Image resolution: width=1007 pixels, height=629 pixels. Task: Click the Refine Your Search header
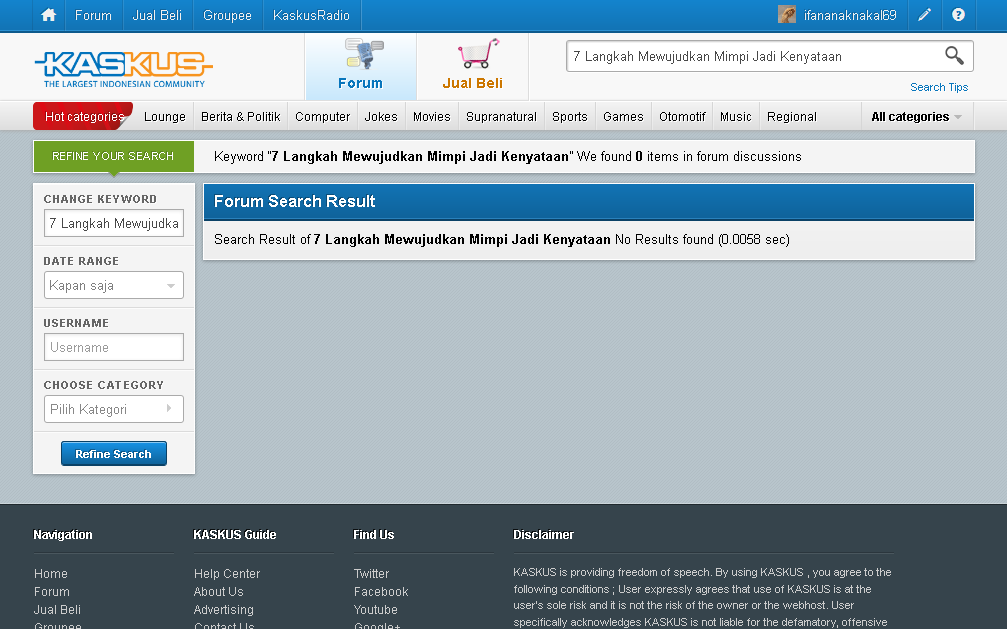point(113,156)
